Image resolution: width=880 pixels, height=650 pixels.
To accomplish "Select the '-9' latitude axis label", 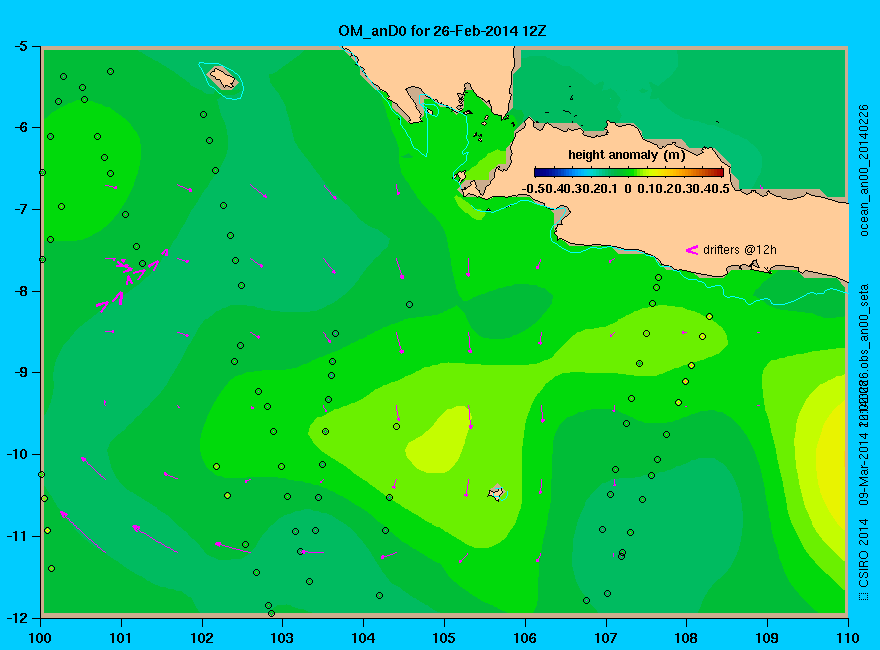I will [20, 373].
